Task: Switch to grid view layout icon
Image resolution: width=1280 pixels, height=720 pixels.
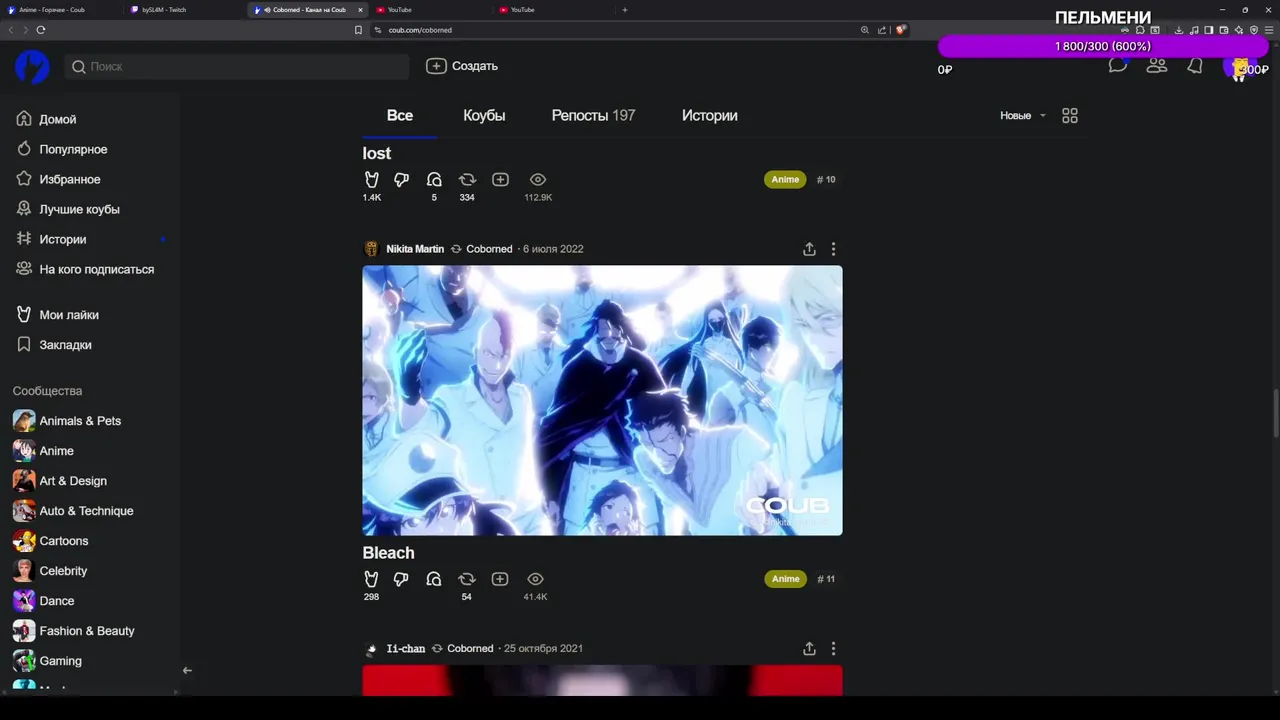Action: (x=1070, y=116)
